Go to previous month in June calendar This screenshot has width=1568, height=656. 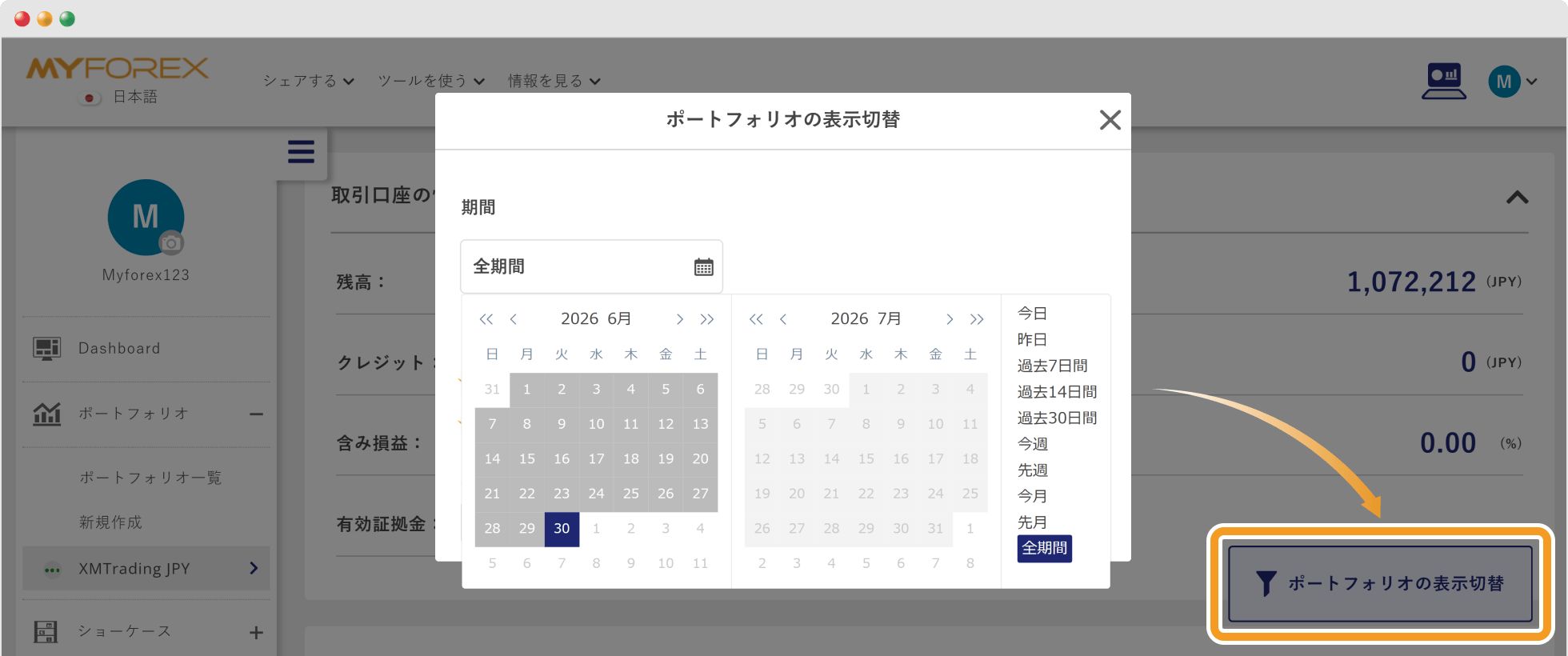point(514,319)
